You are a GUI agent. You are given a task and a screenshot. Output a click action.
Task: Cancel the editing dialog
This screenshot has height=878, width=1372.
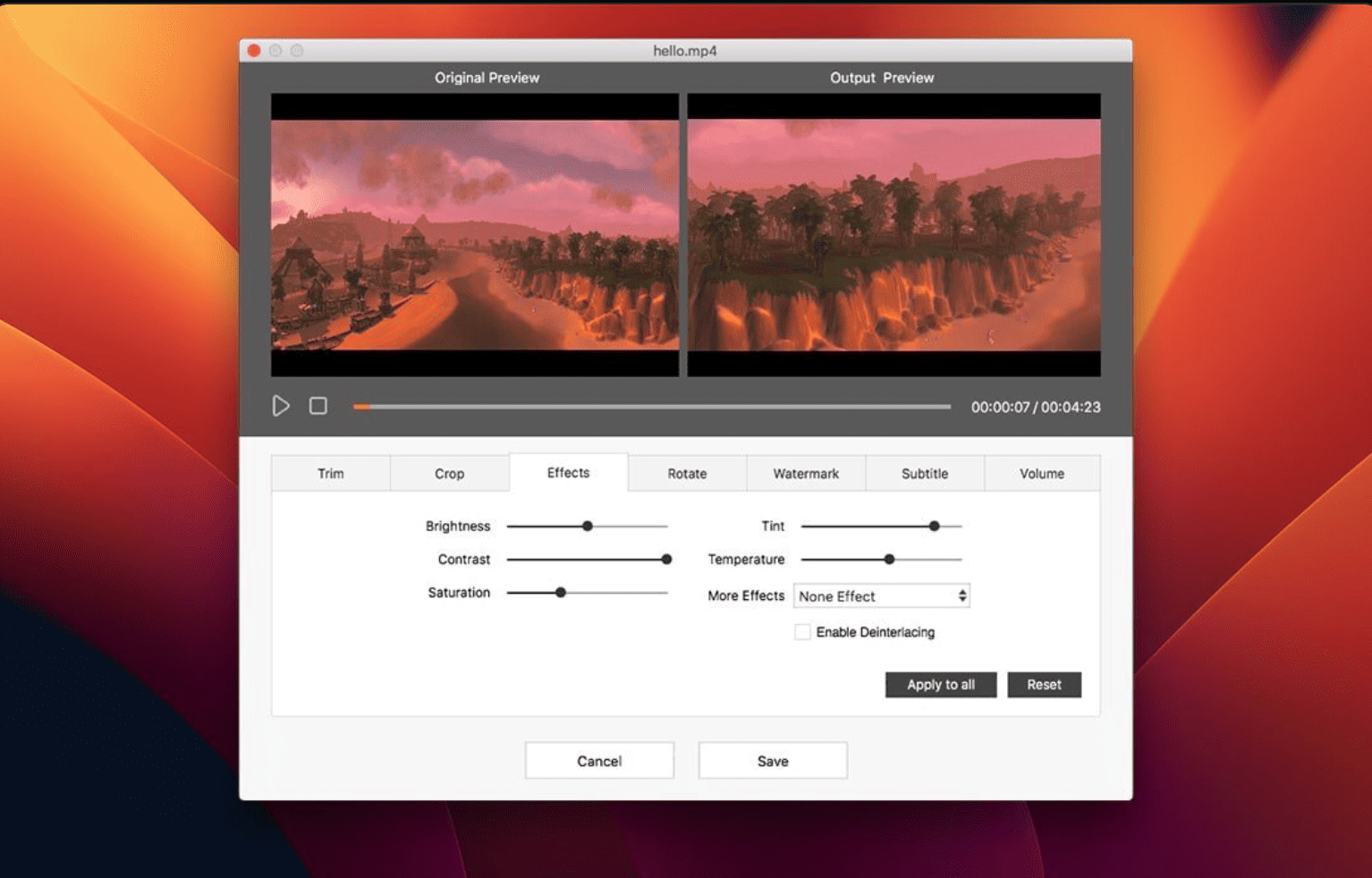click(599, 761)
